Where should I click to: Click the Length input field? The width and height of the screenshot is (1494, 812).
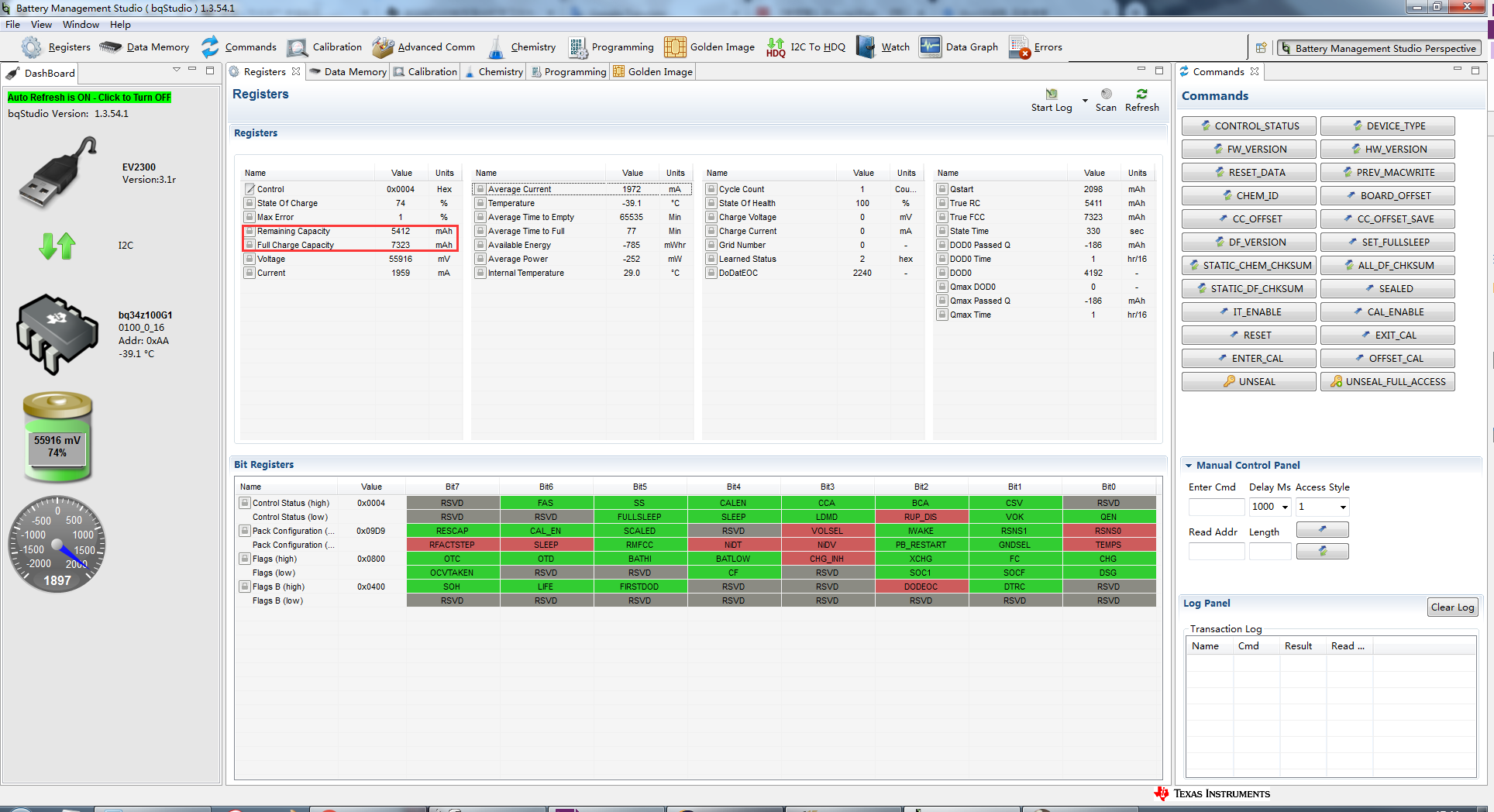[x=1270, y=552]
